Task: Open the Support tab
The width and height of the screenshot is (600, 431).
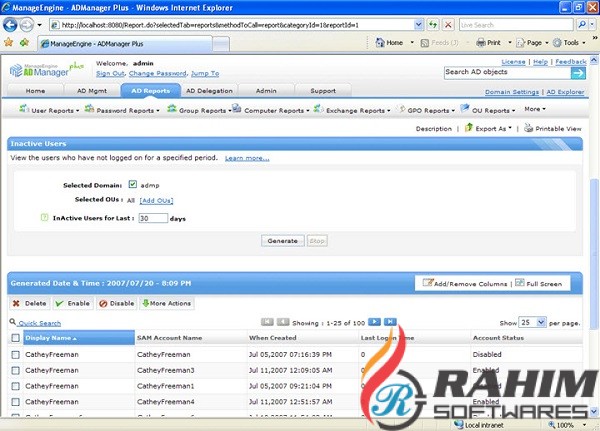Action: [x=323, y=91]
